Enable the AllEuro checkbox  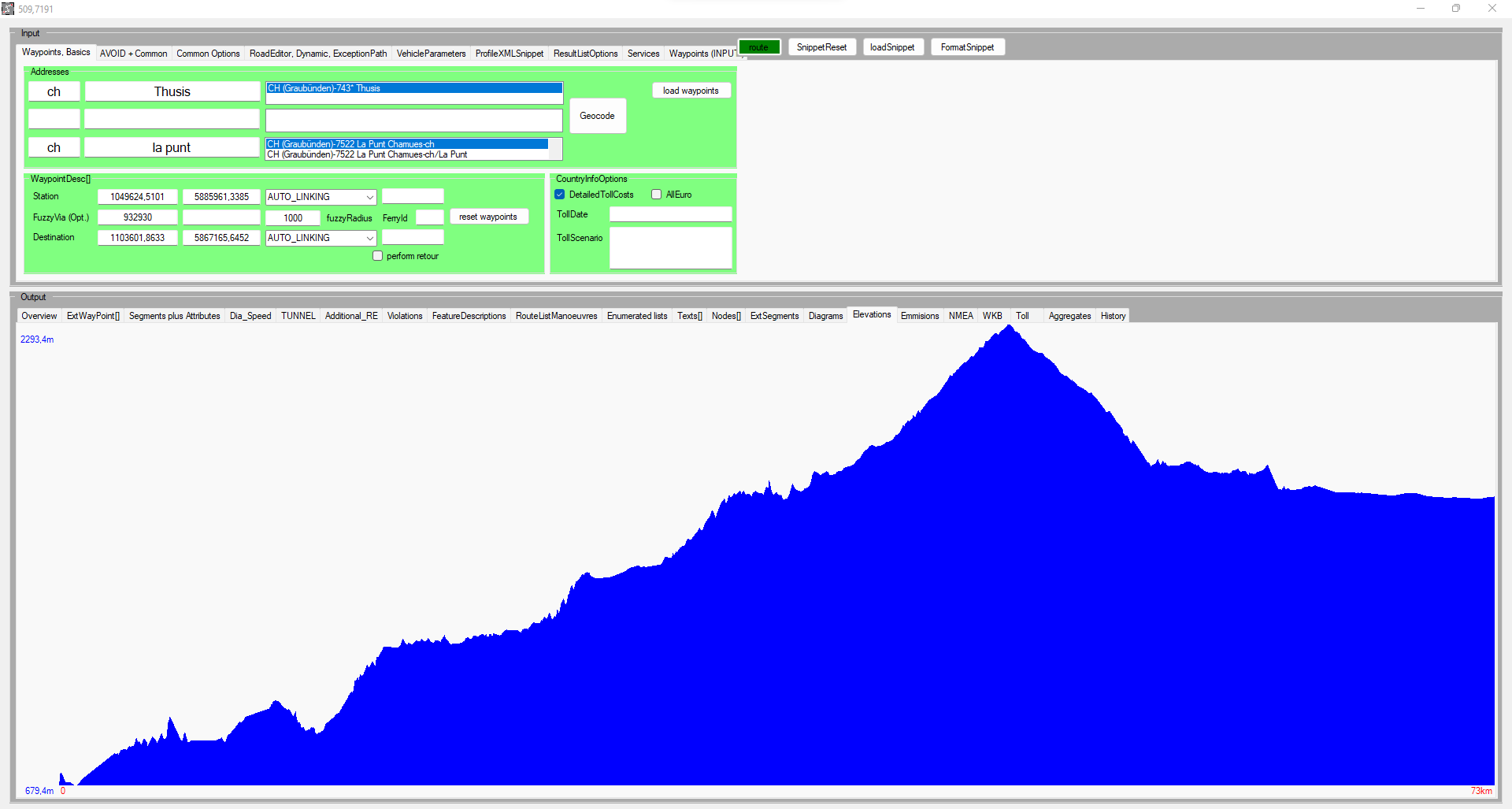coord(656,195)
